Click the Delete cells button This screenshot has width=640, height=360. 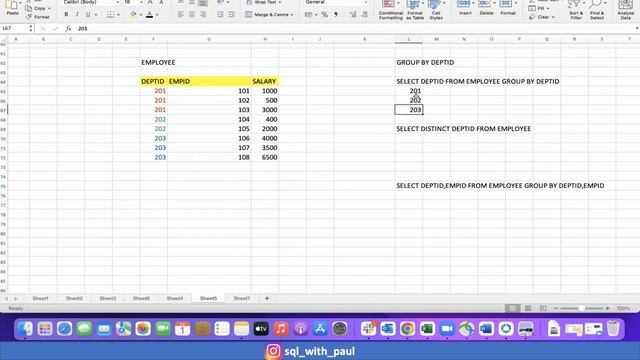pos(486,8)
